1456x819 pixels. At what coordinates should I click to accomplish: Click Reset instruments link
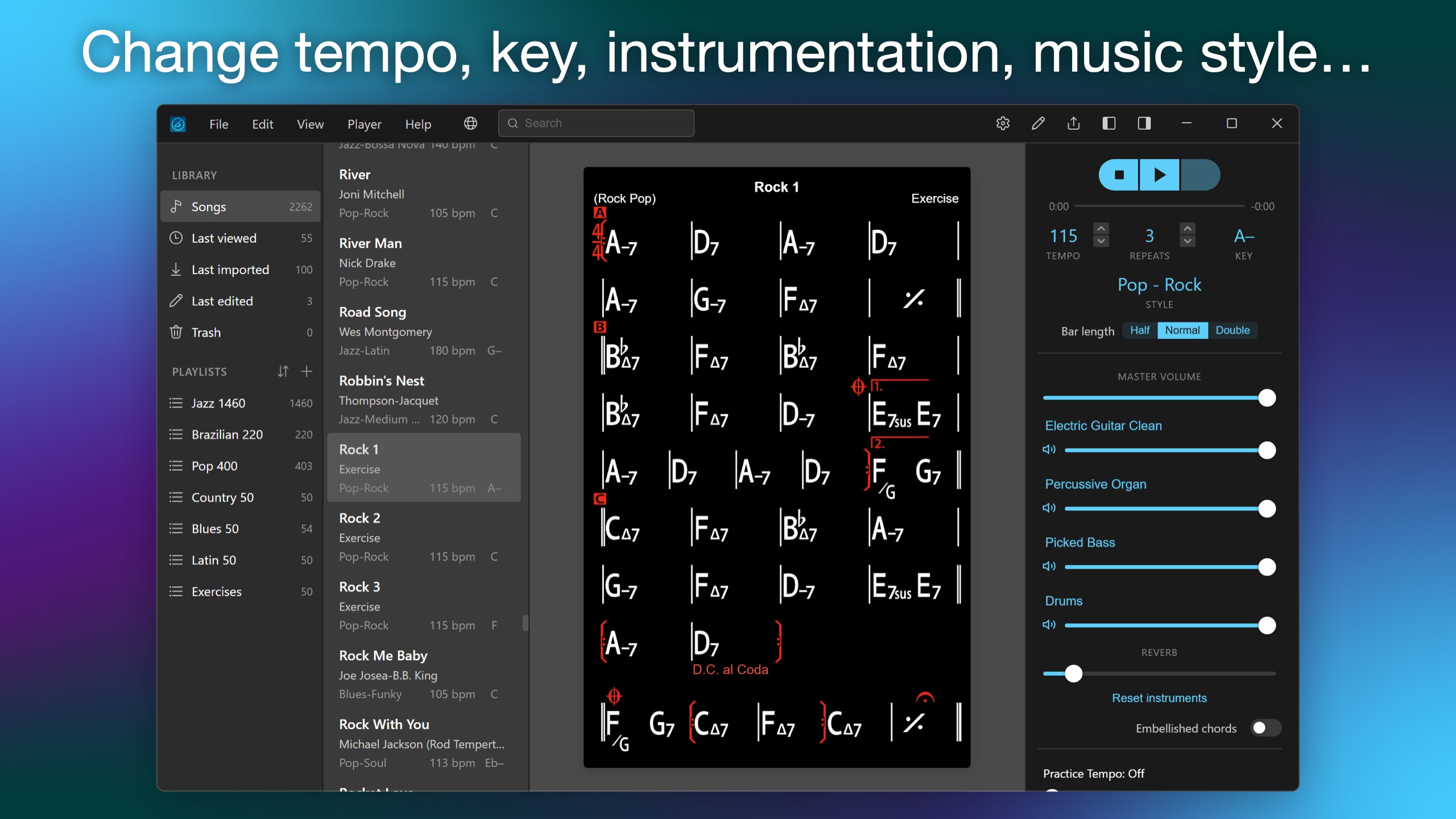pyautogui.click(x=1159, y=698)
